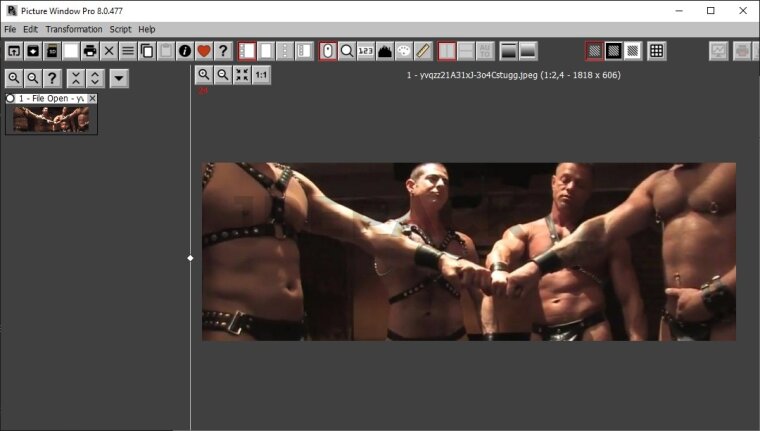Click the Print icon in the toolbar
The height and width of the screenshot is (431, 760).
[90, 51]
